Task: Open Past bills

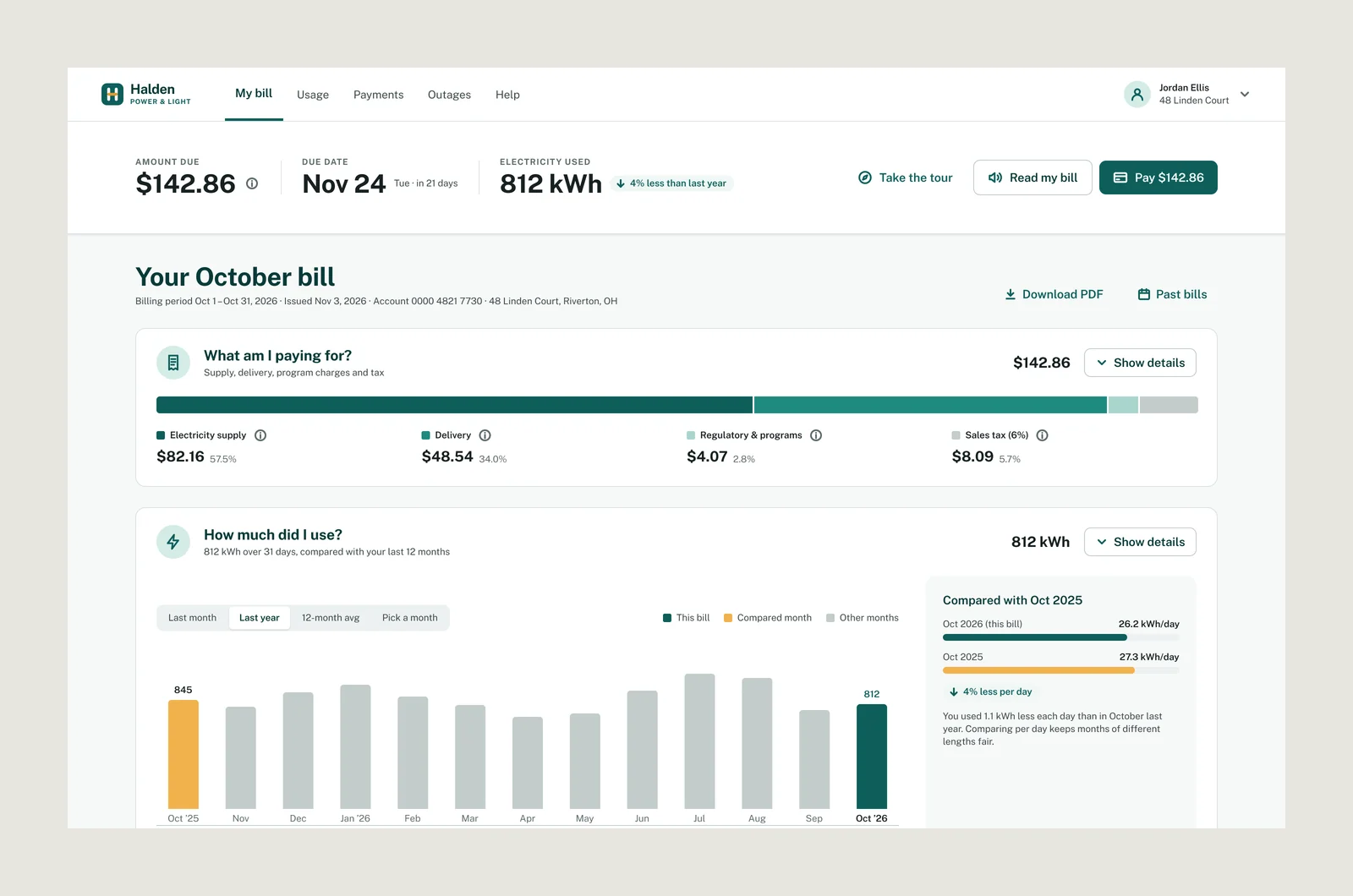Action: pos(1172,294)
